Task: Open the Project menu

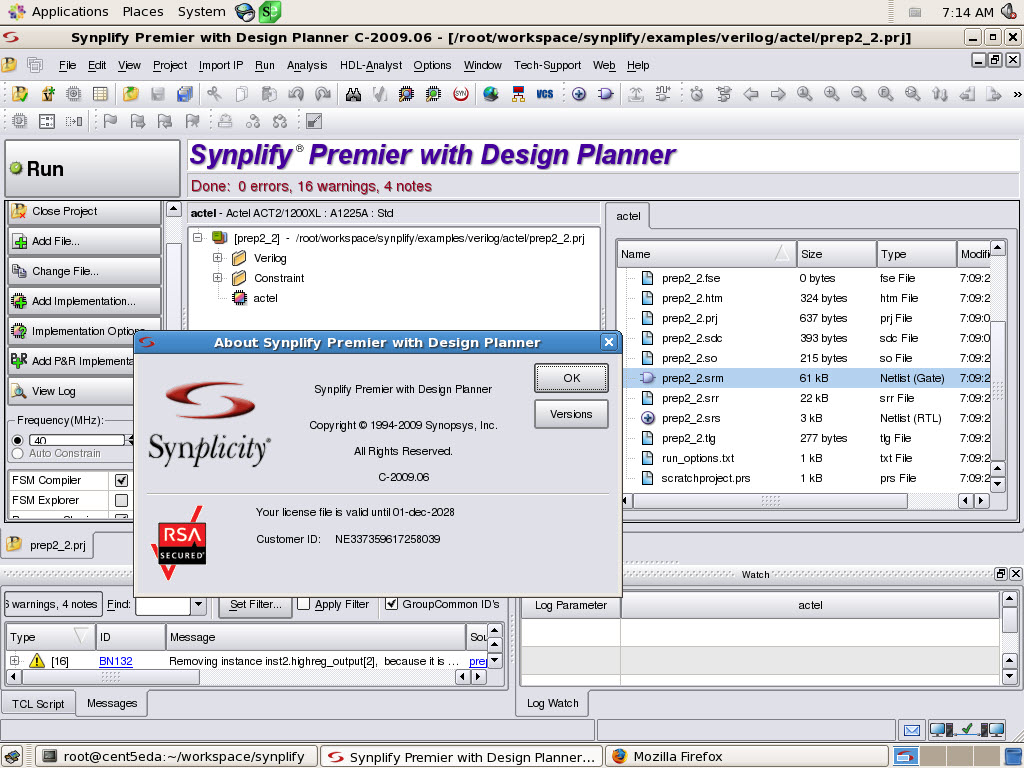Action: (x=170, y=65)
